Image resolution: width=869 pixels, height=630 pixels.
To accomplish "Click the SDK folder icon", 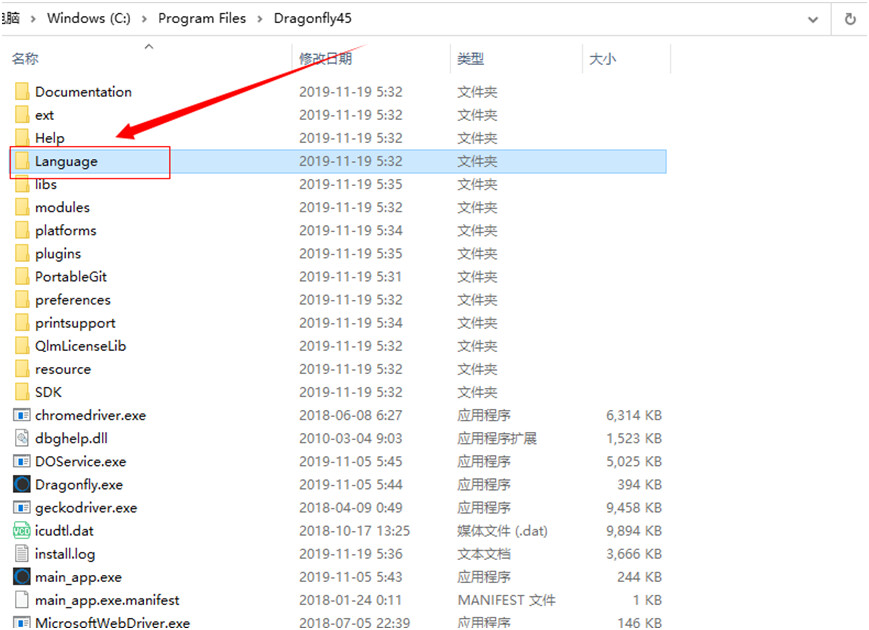I will pos(22,392).
